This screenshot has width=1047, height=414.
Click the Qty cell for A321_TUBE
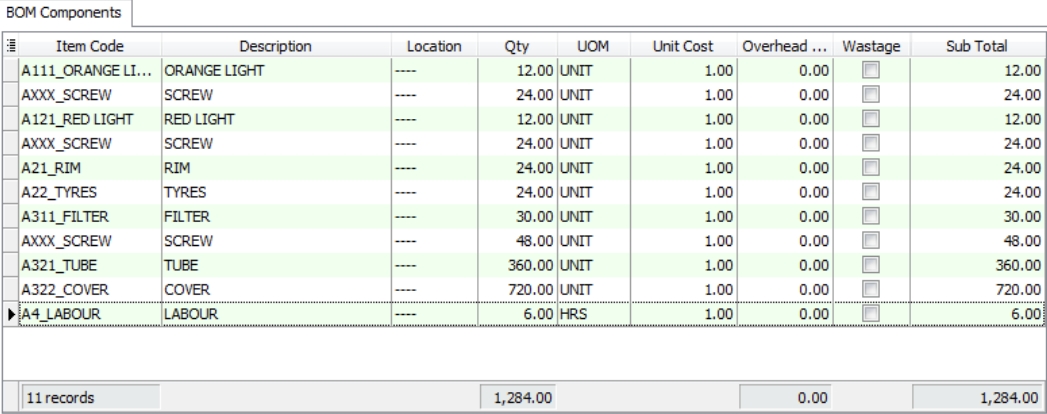pyautogui.click(x=517, y=266)
